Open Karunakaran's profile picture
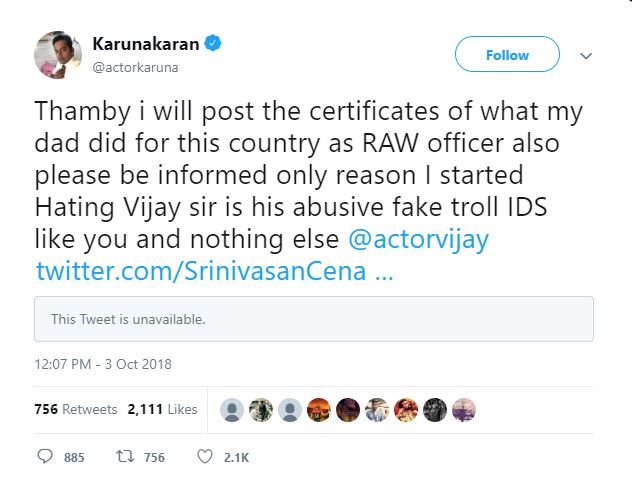This screenshot has width=632, height=478. pos(58,54)
